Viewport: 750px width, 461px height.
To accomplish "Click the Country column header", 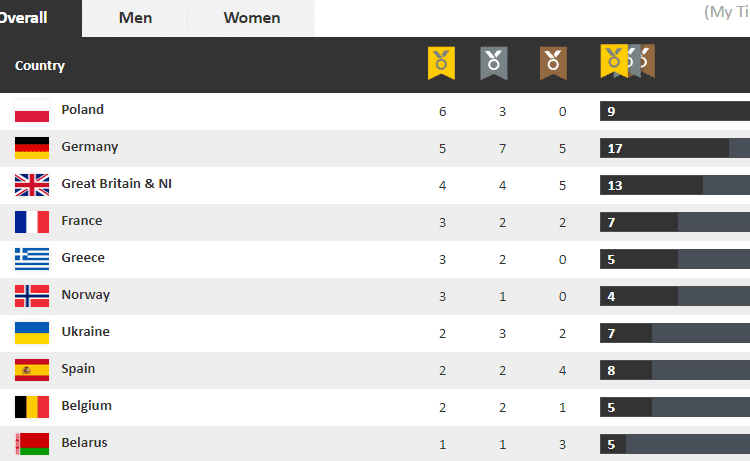I will (40, 66).
